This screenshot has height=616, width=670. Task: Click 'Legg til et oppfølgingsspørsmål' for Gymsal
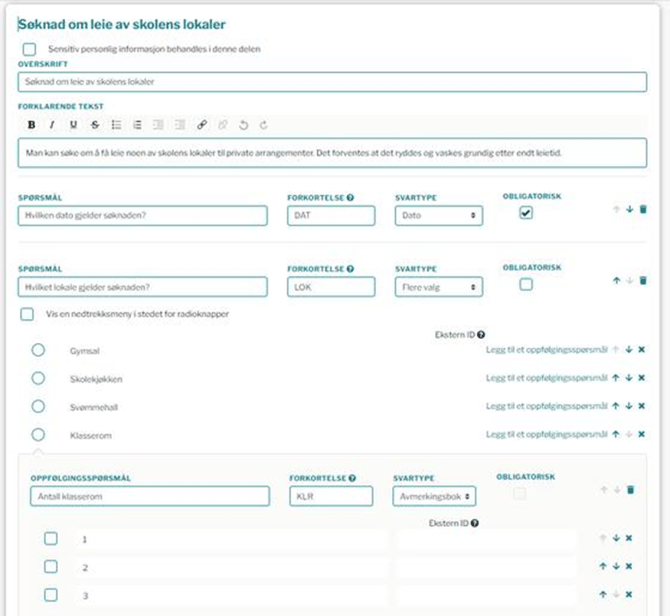click(546, 349)
